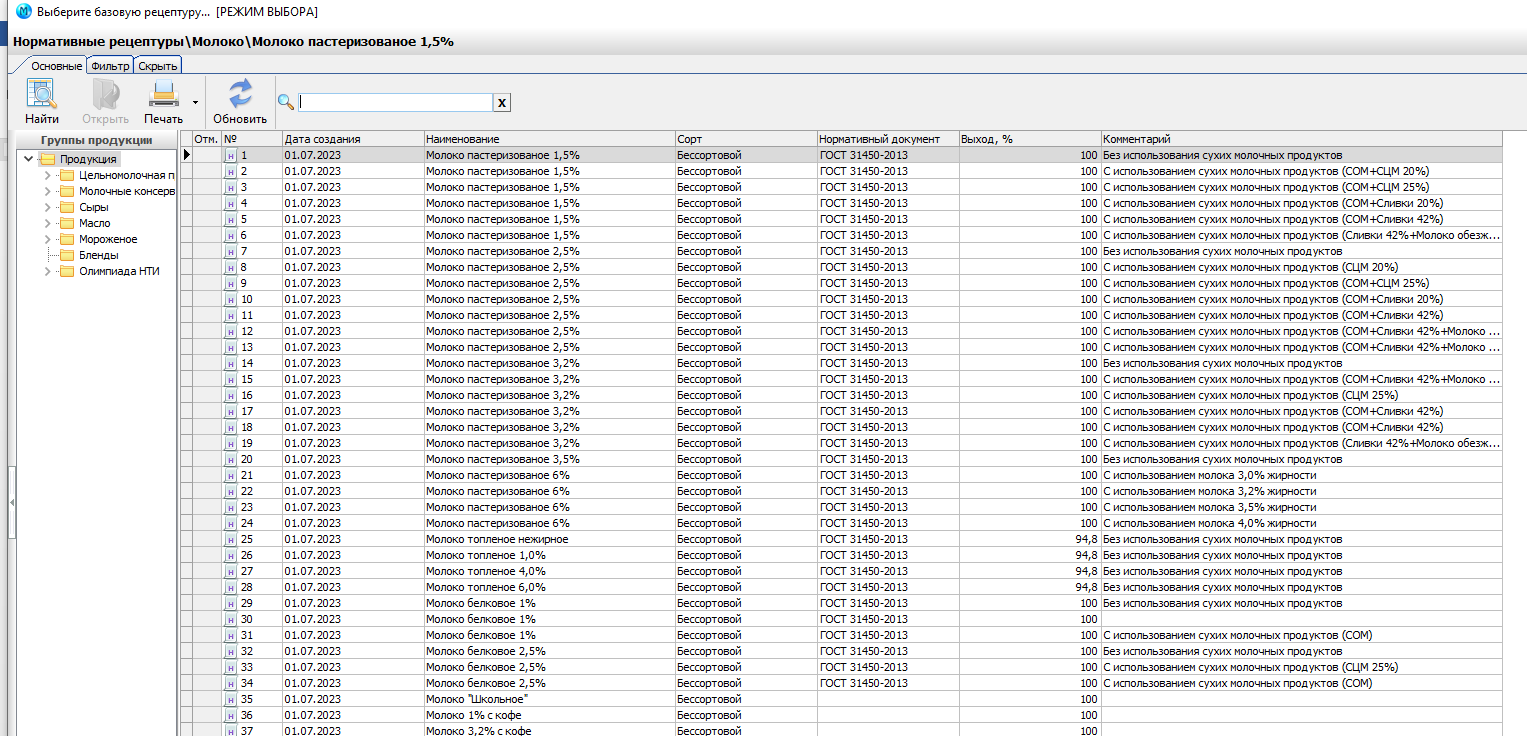Click the recipe document icon in row 1
This screenshot has height=736, width=1527.
point(230,156)
